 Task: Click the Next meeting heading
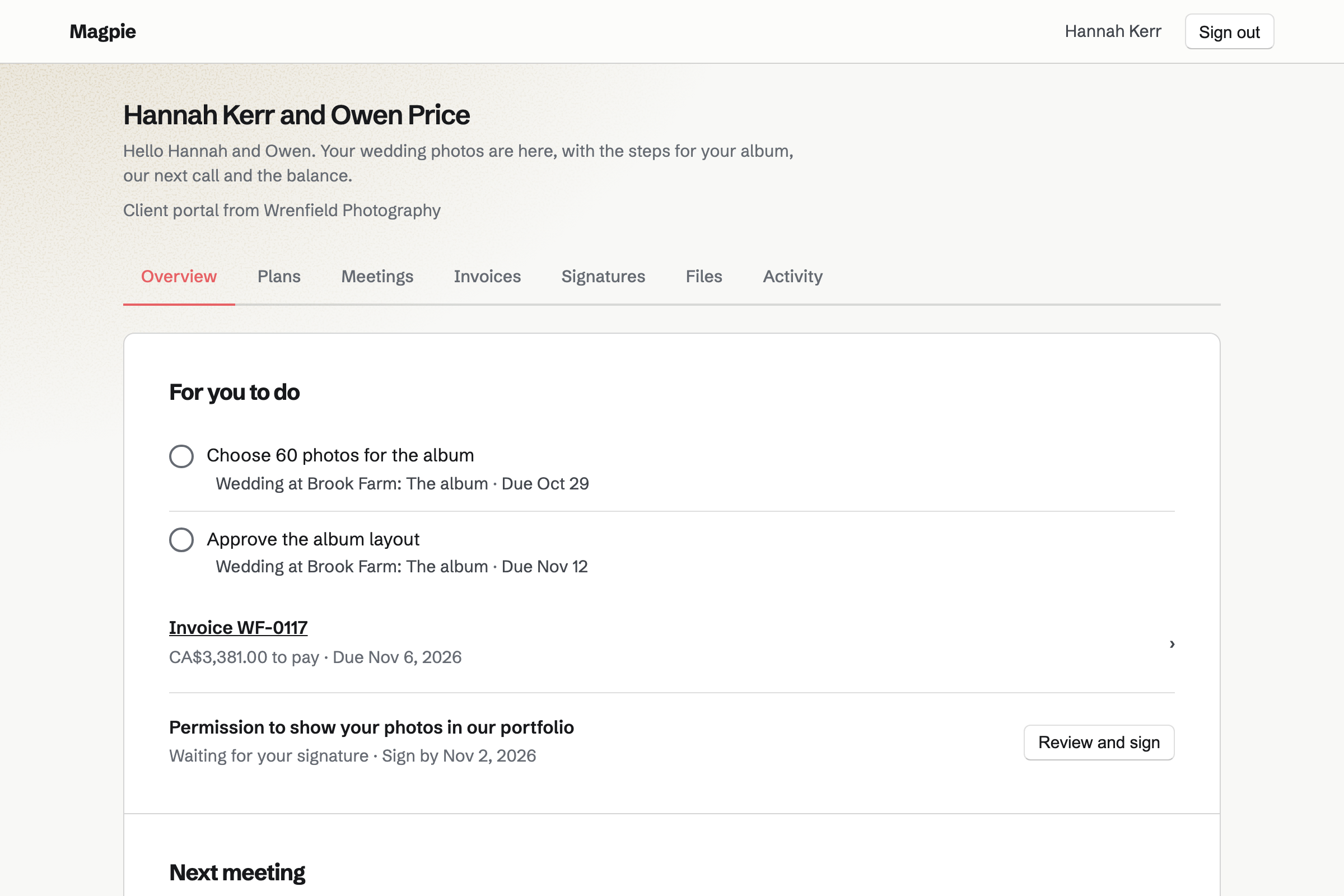[x=237, y=872]
